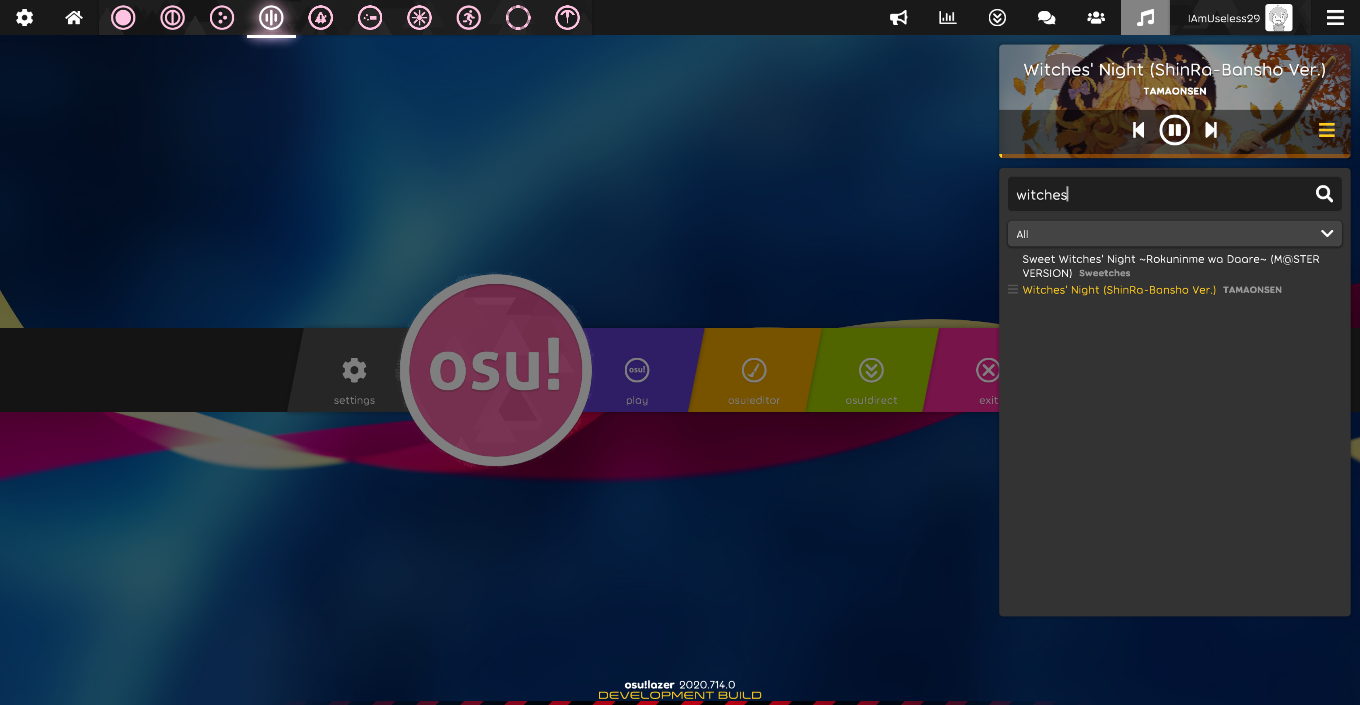Click the osu! logo to play
The height and width of the screenshot is (705, 1360).
[494, 370]
